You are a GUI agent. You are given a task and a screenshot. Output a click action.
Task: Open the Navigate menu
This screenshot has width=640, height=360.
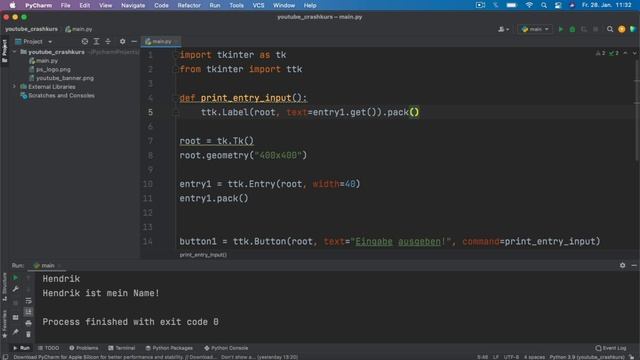pos(133,5)
